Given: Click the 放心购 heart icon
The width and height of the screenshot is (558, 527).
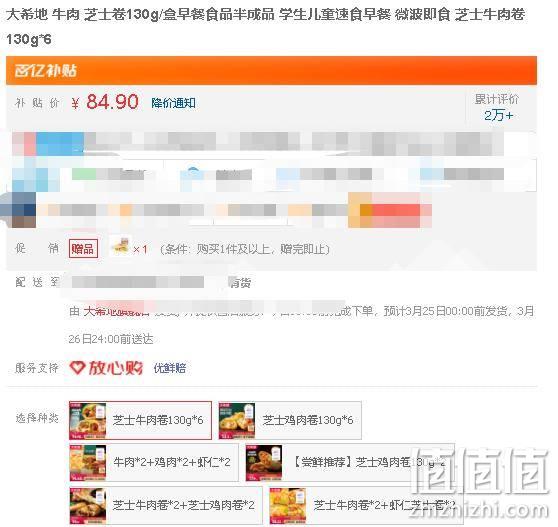Looking at the screenshot, I should [77, 368].
